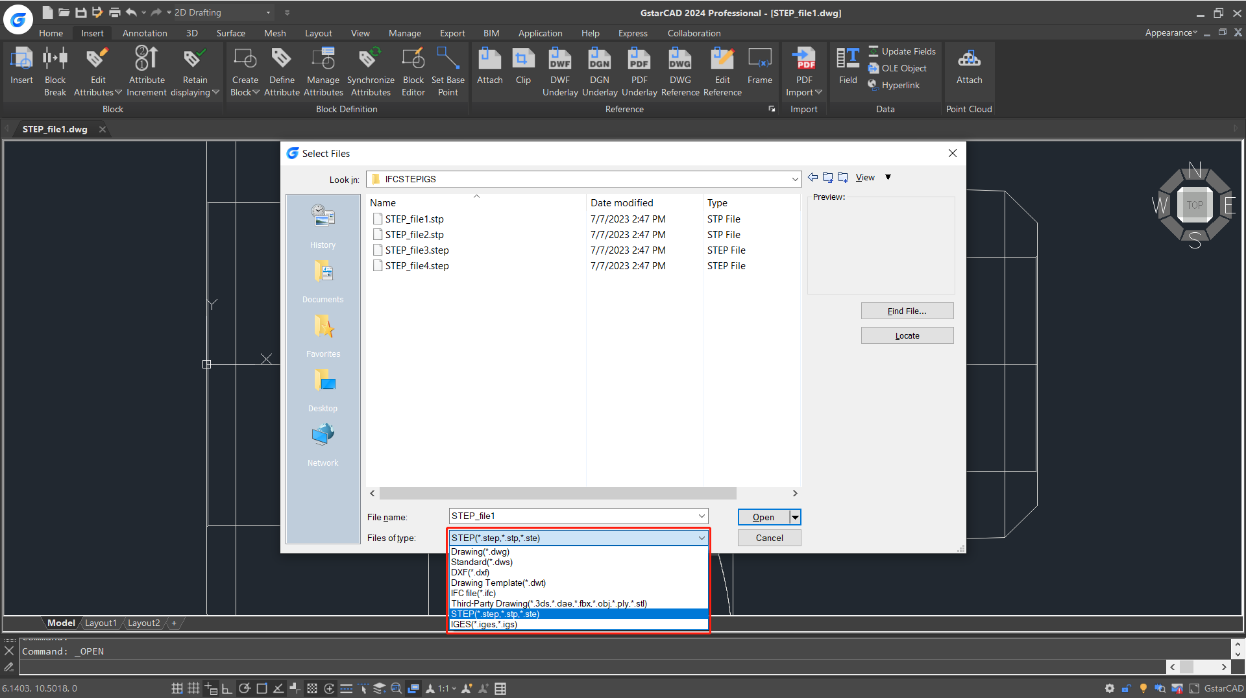Expand the Retain displaying dropdown
This screenshot has width=1246, height=698.
tap(216, 93)
